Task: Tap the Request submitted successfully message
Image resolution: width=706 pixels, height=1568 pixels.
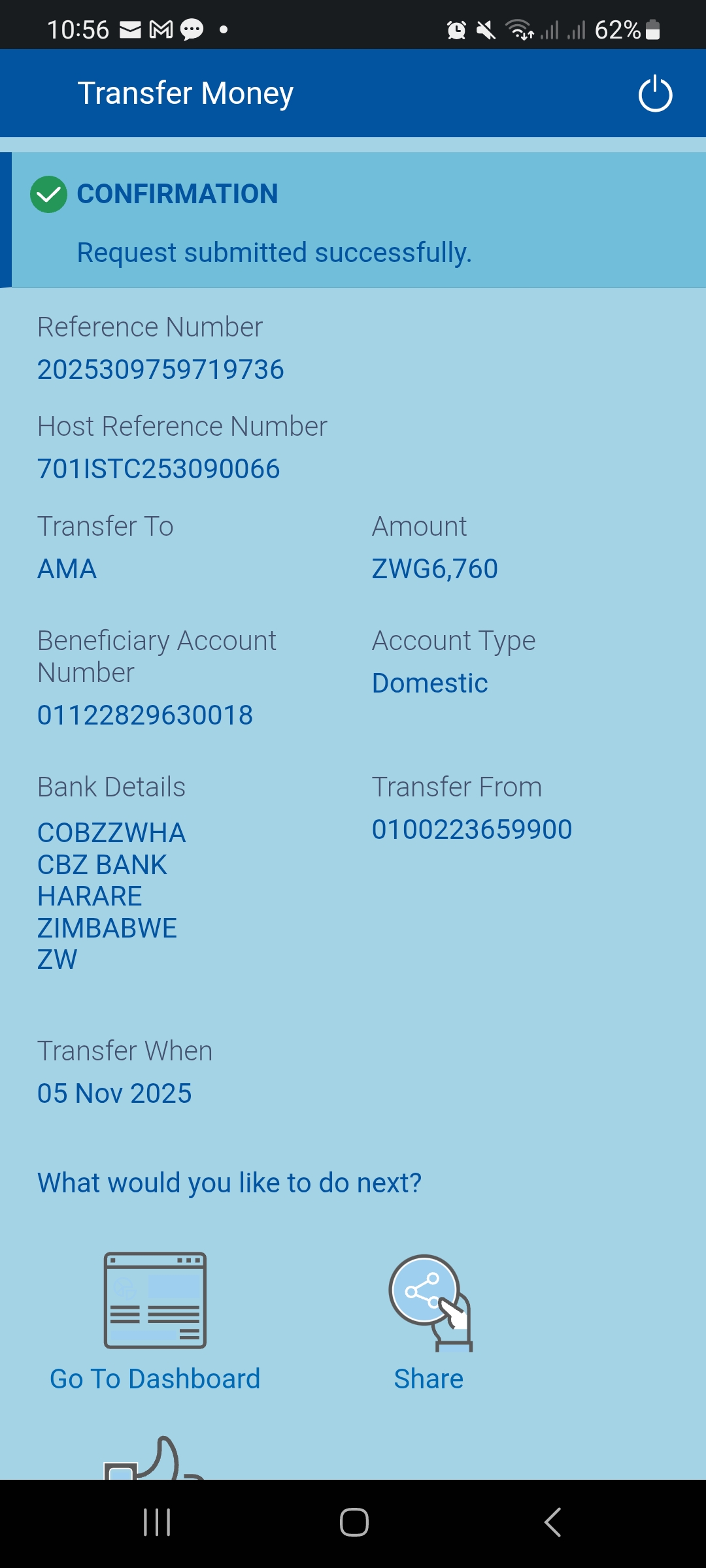Action: (275, 253)
